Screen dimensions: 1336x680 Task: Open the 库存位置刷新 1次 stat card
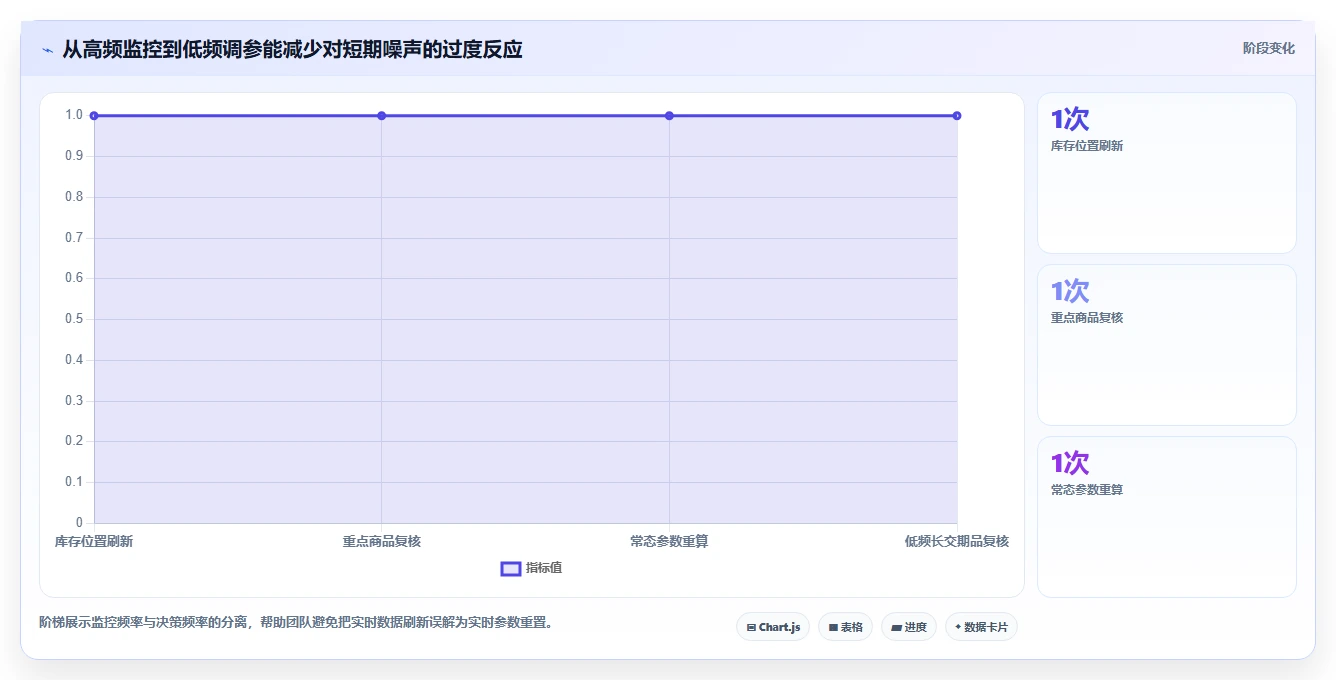(x=1167, y=173)
